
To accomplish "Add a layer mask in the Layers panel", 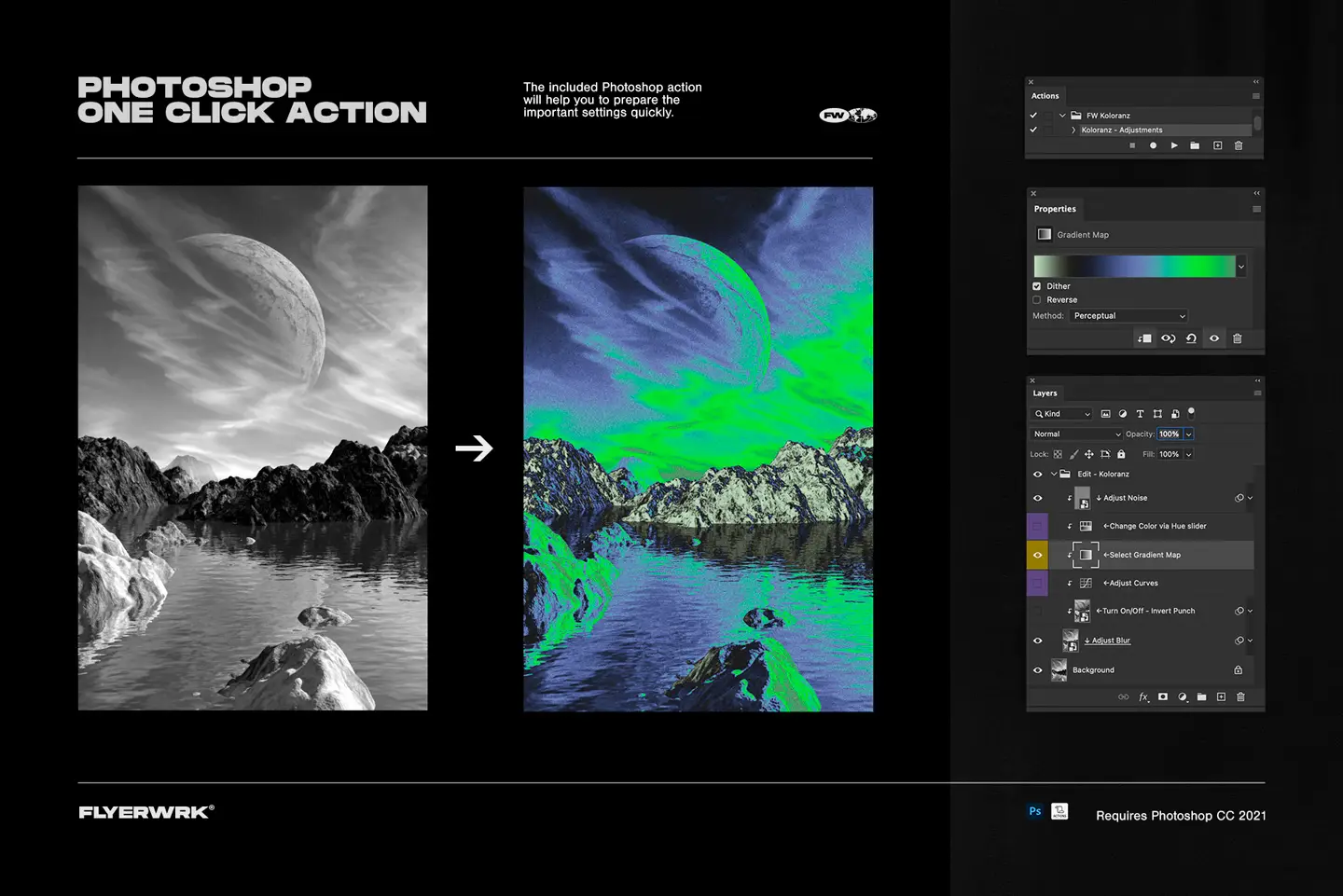I will 1163,697.
